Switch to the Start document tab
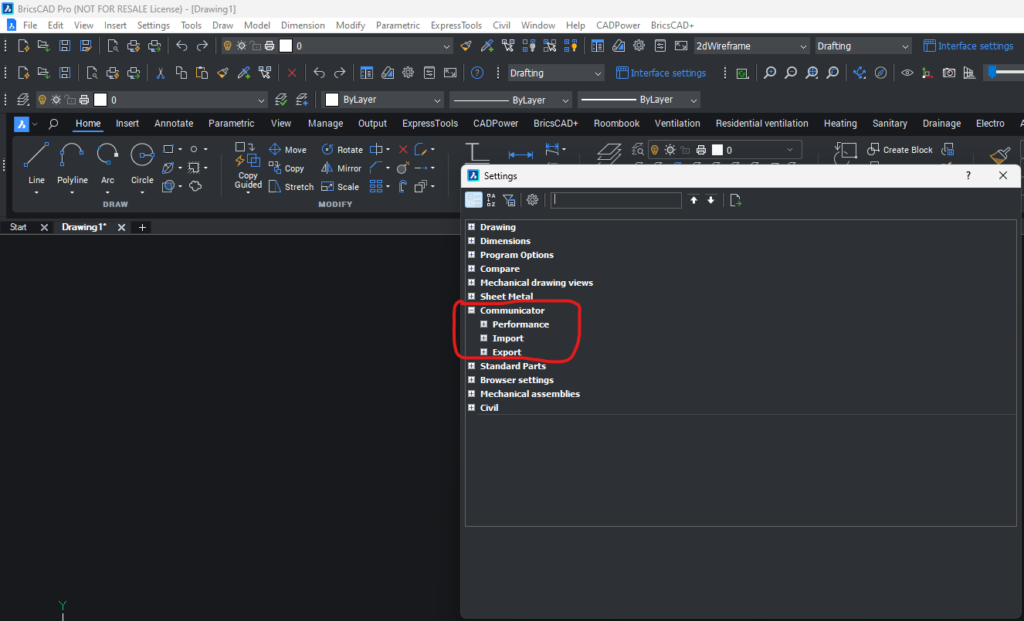 click(x=18, y=227)
